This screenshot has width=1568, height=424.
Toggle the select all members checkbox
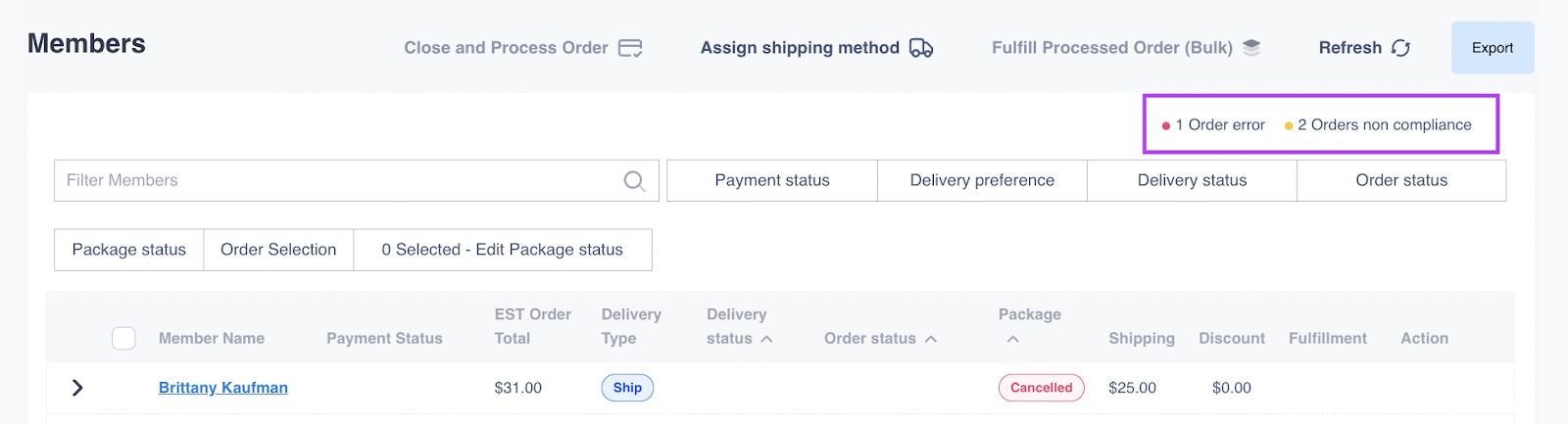[x=123, y=339]
